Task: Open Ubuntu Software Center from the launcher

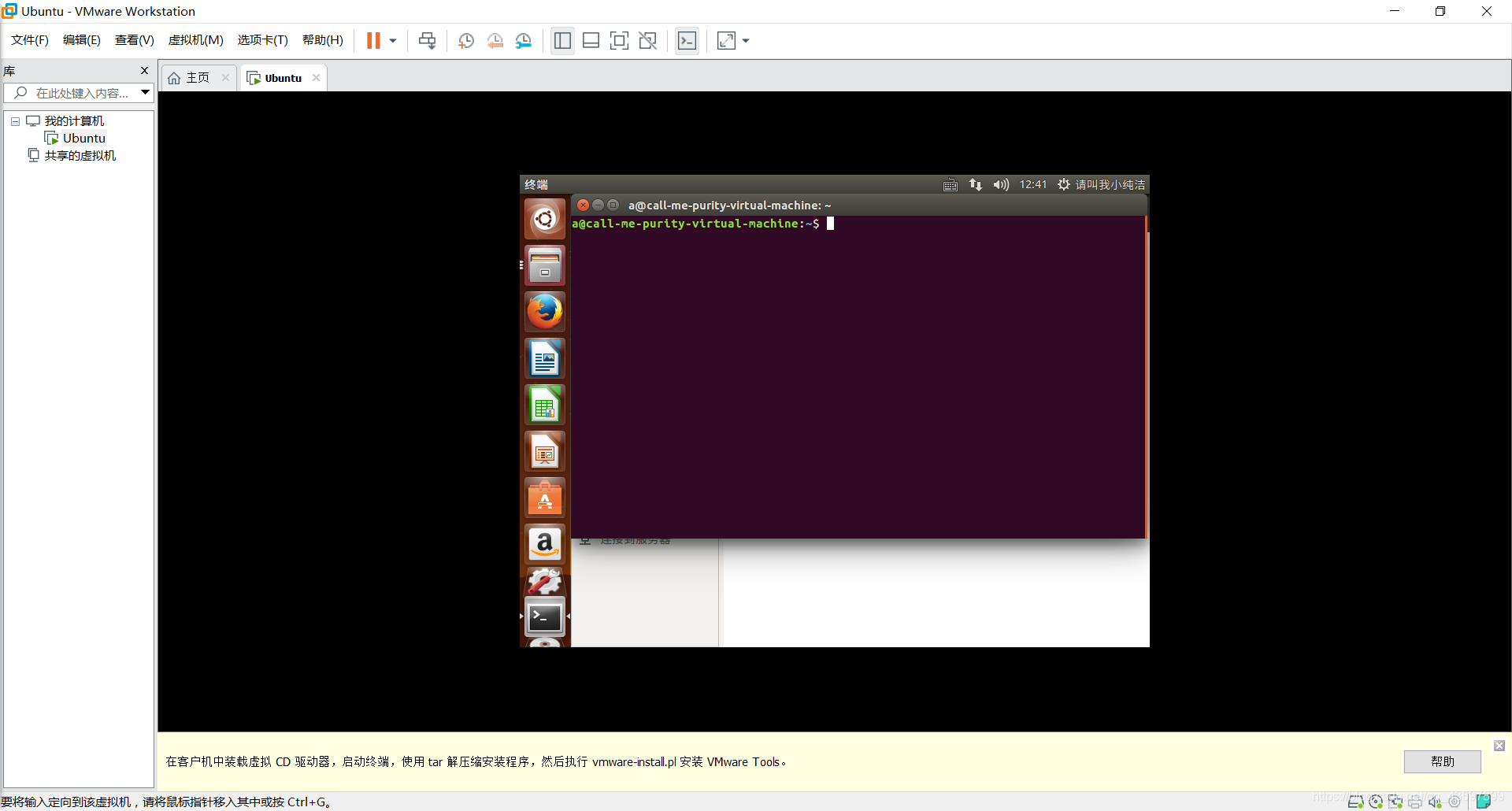Action: pyautogui.click(x=545, y=498)
